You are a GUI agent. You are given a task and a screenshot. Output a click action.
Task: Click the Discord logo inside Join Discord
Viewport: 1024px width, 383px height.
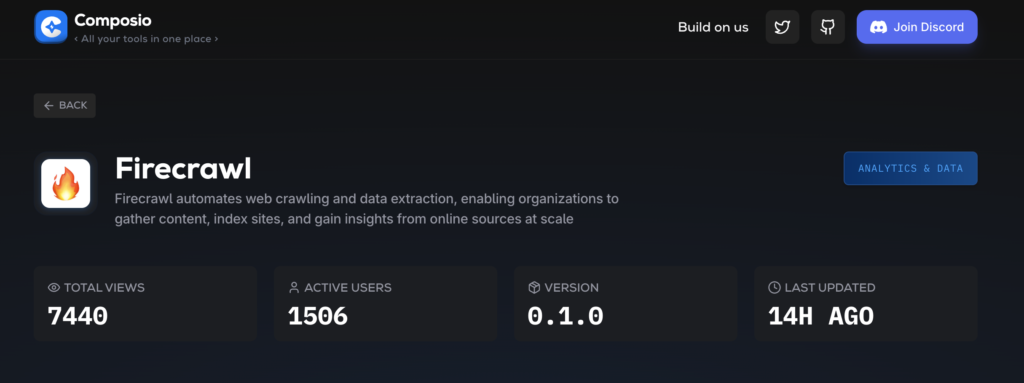tap(879, 27)
